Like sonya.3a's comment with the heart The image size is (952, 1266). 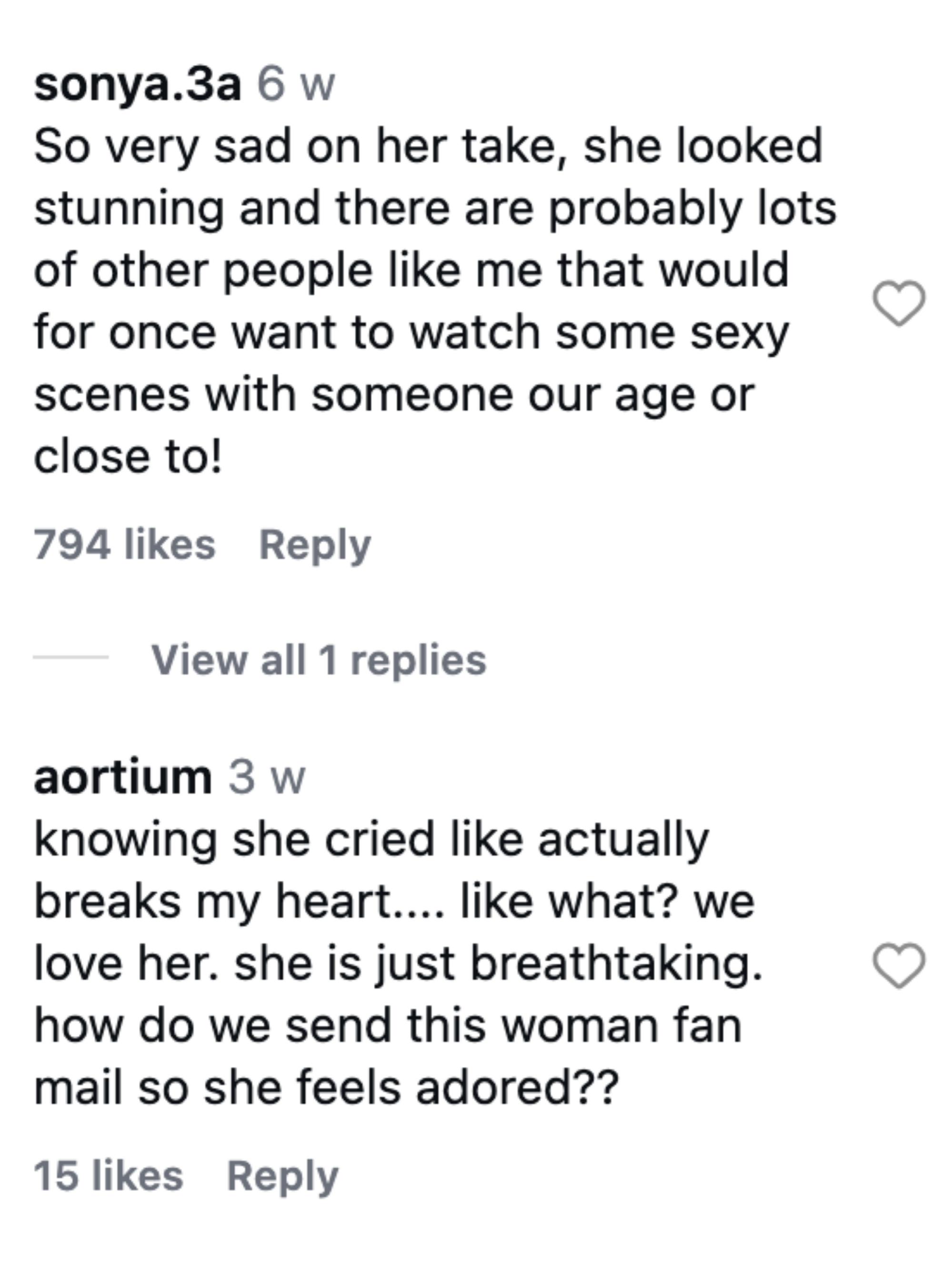(x=898, y=303)
